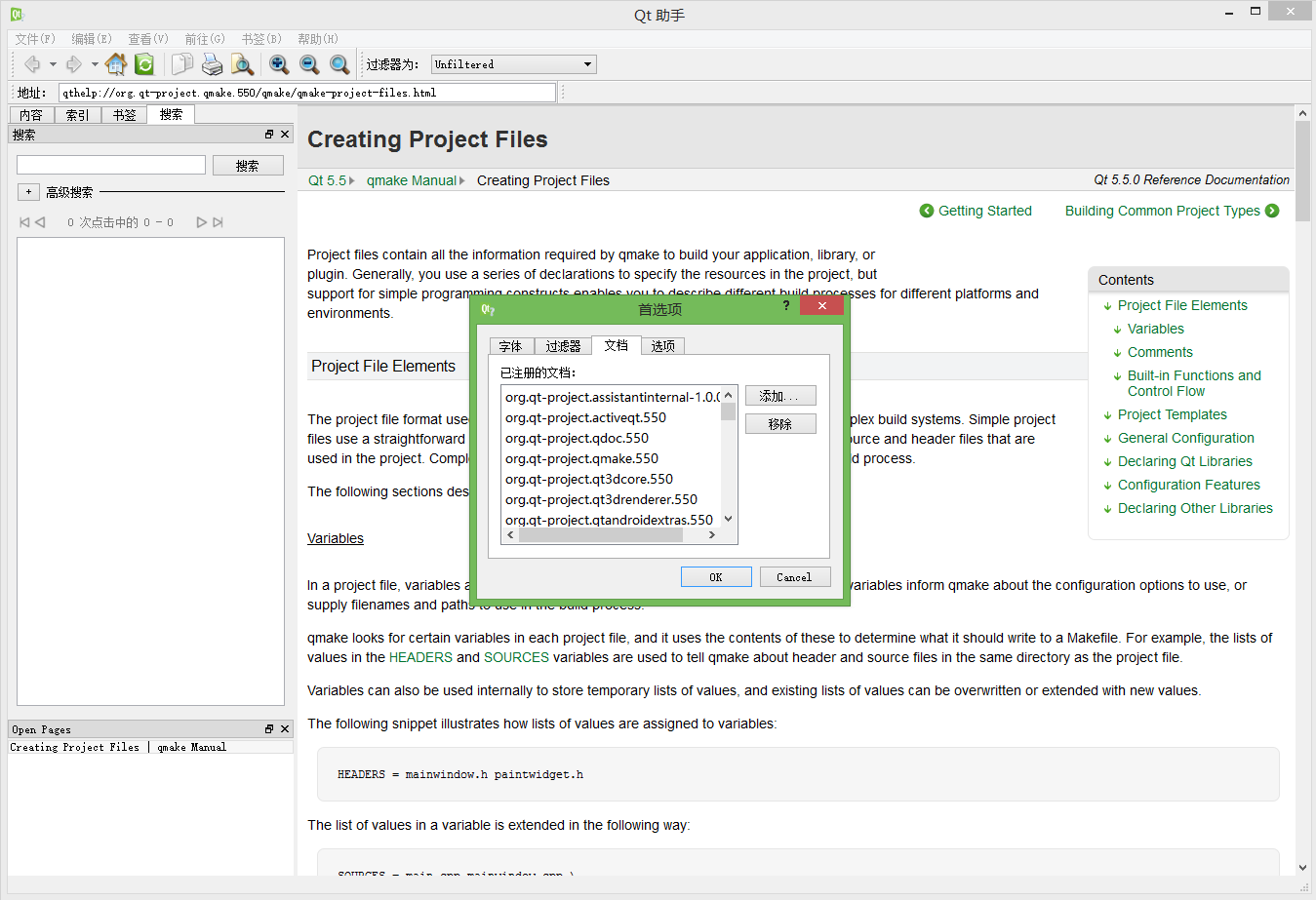Click the Forward navigation arrow in toolbar
1316x900 pixels.
(74, 64)
